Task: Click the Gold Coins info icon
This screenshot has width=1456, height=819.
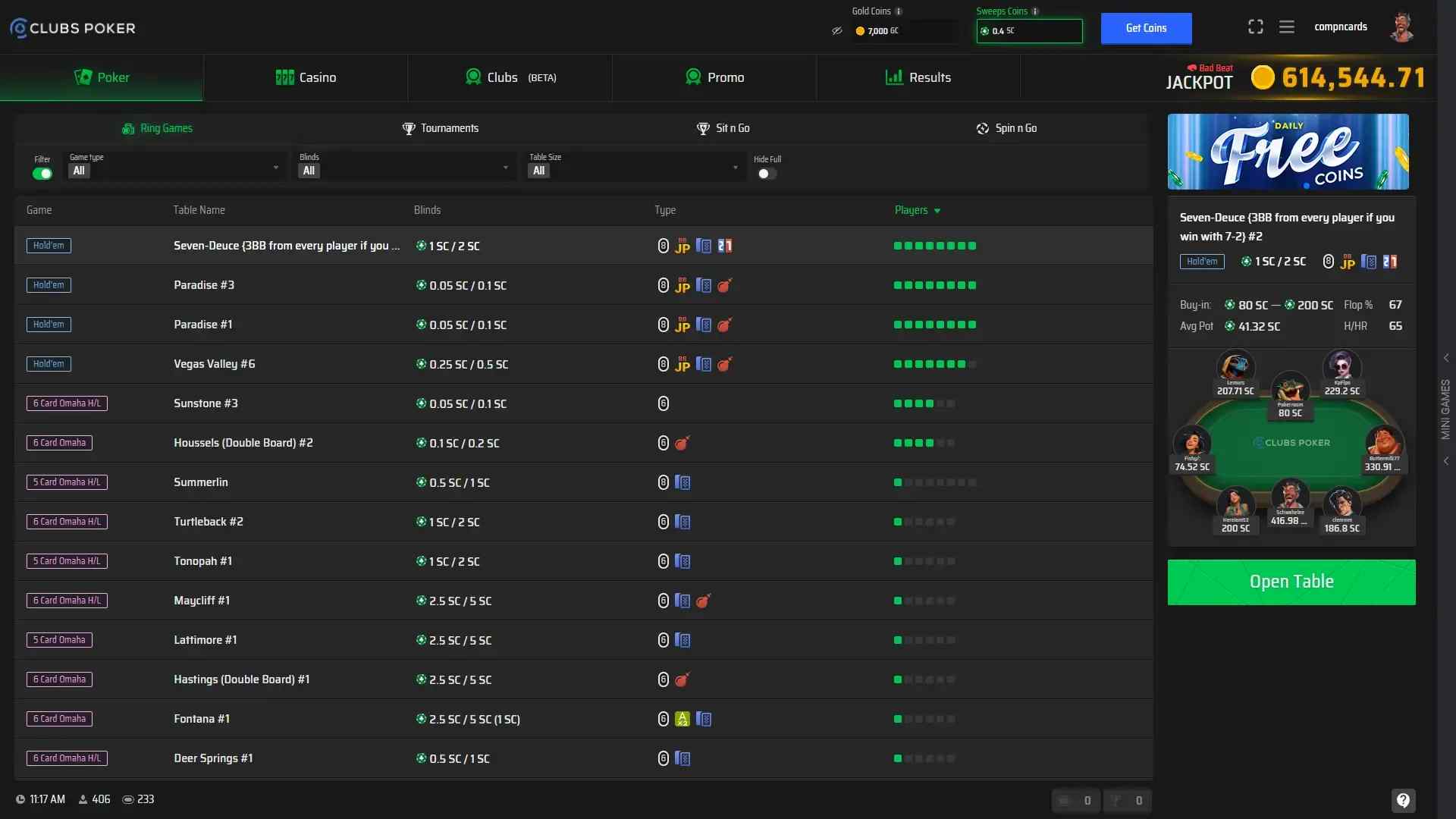Action: tap(899, 11)
